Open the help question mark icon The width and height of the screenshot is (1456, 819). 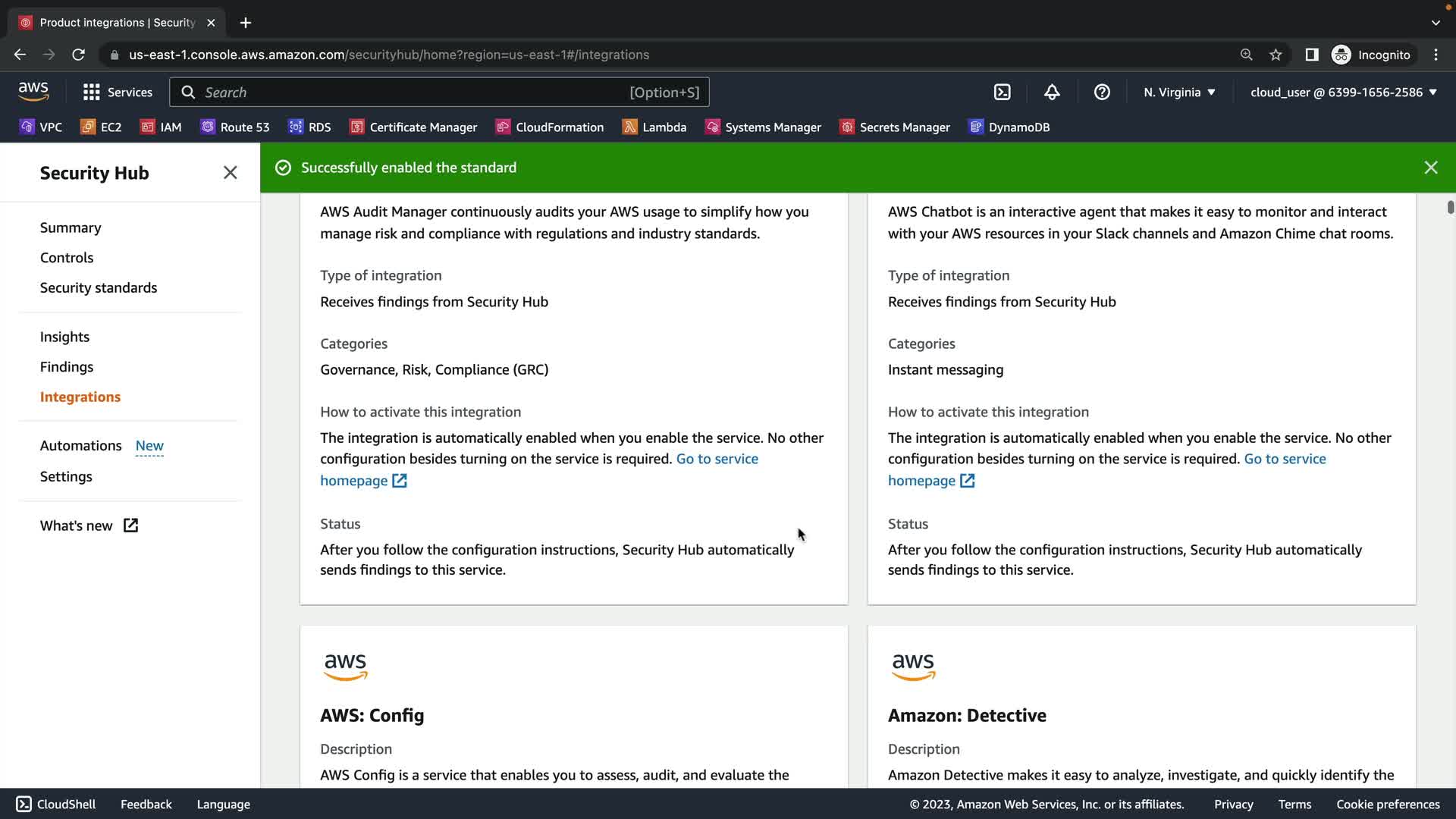(x=1102, y=92)
